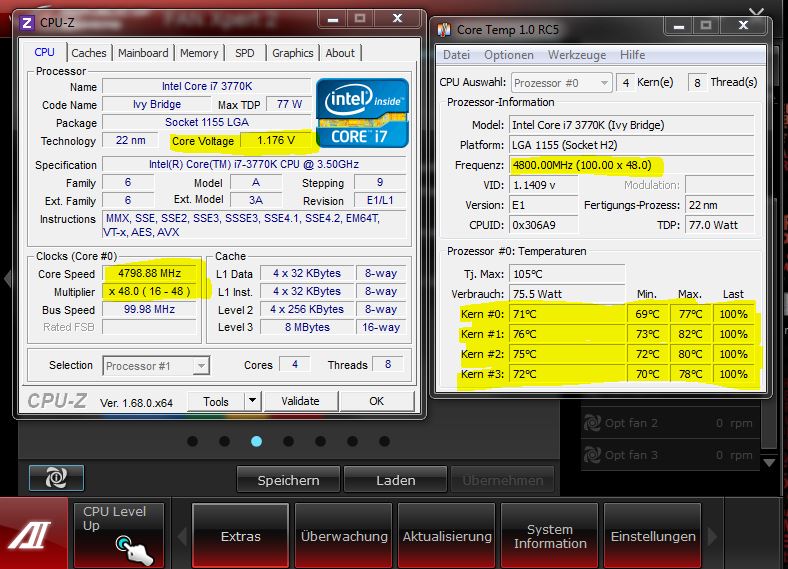Image resolution: width=788 pixels, height=569 pixels.
Task: Select the first page dot
Action: pyautogui.click(x=192, y=441)
